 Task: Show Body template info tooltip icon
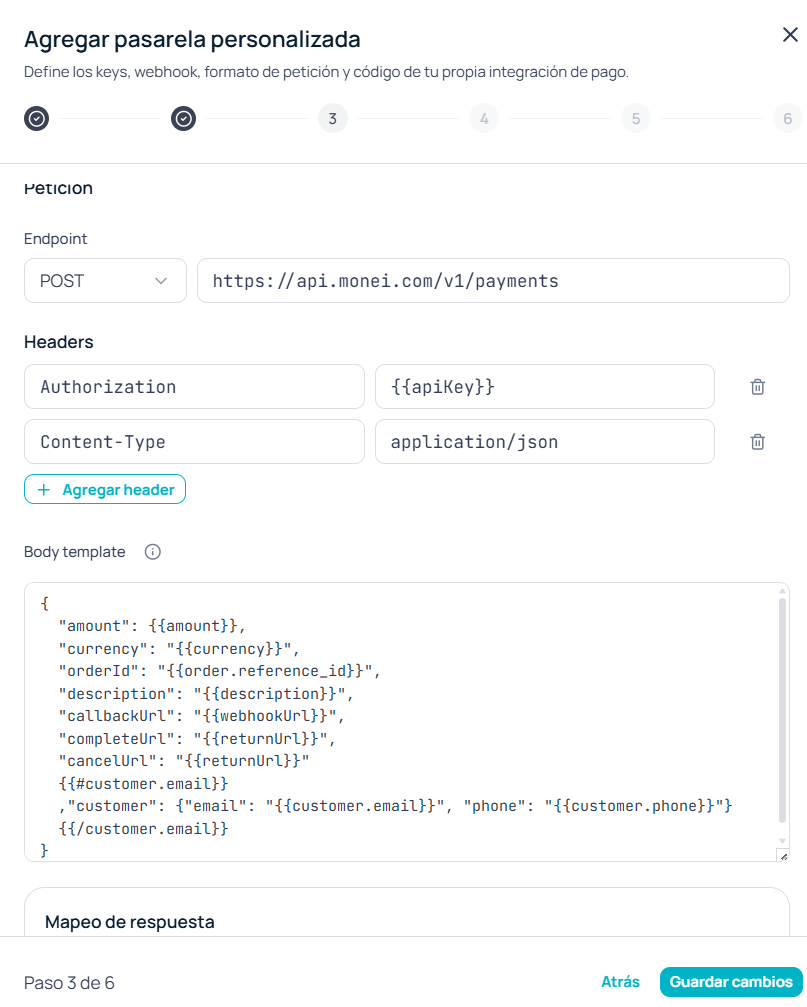point(153,552)
